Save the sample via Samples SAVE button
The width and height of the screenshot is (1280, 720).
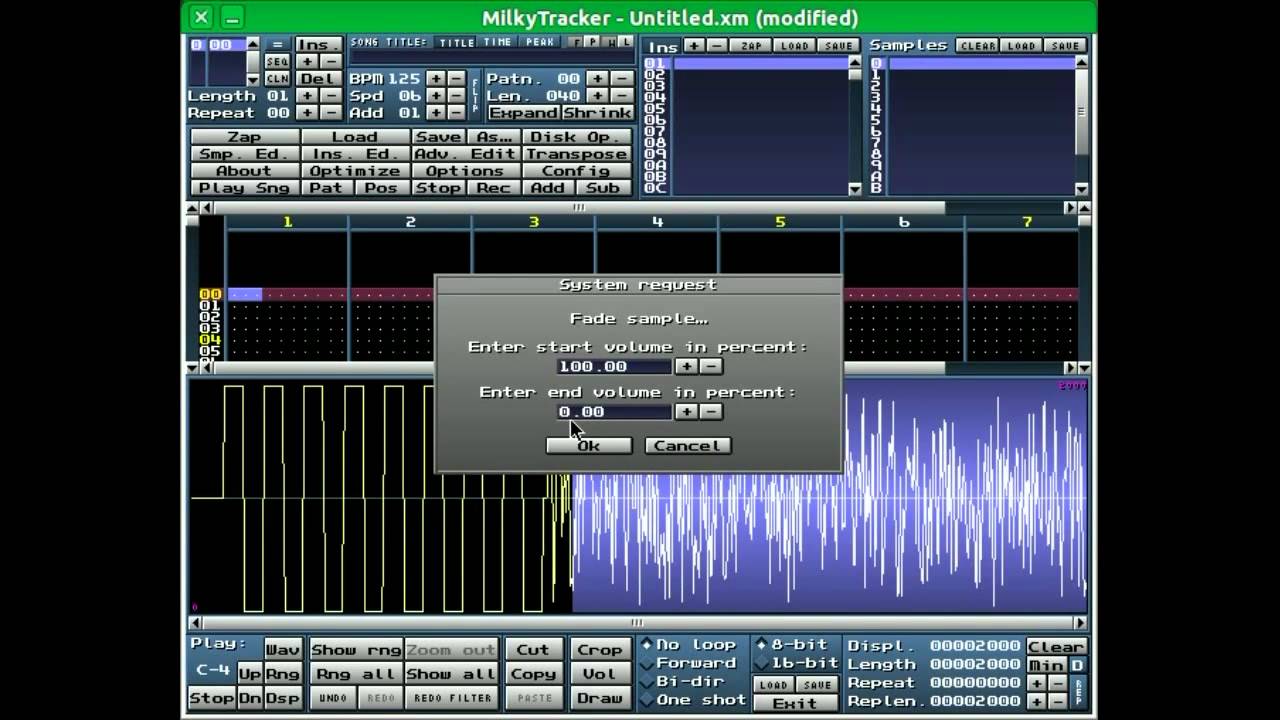click(x=1065, y=46)
